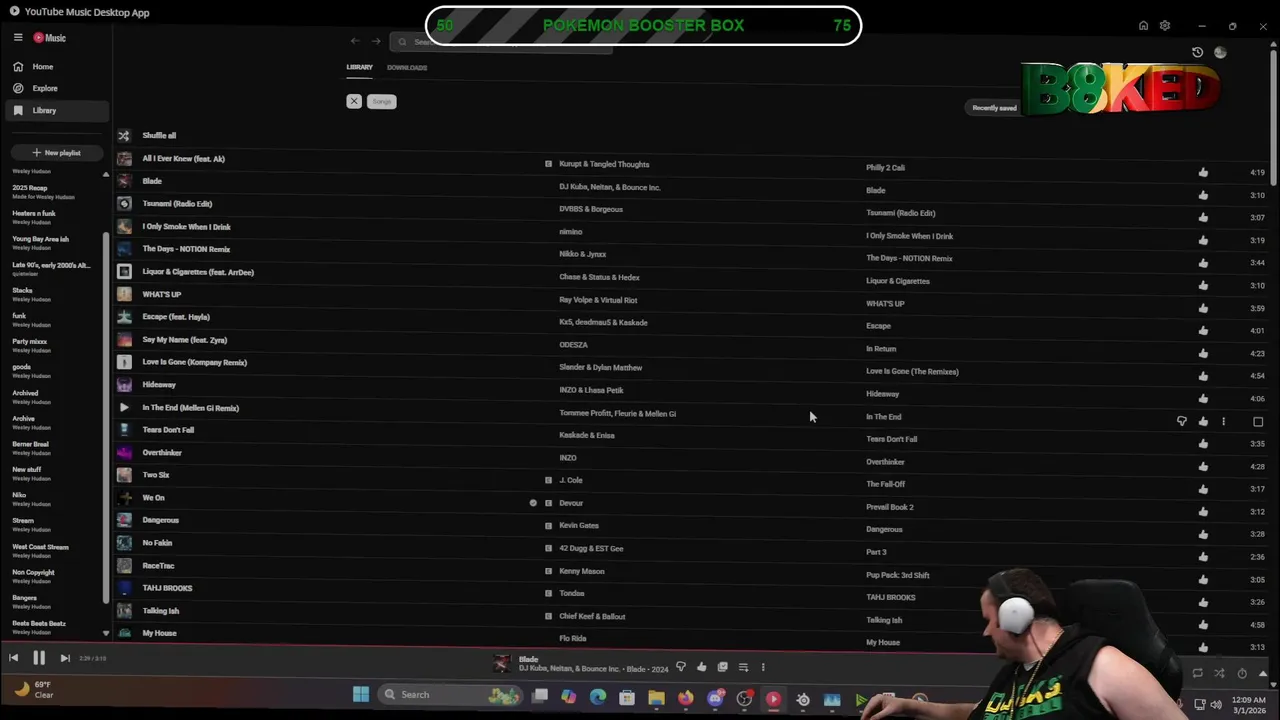
Task: Open desktop app settings gear
Action: point(1165,26)
